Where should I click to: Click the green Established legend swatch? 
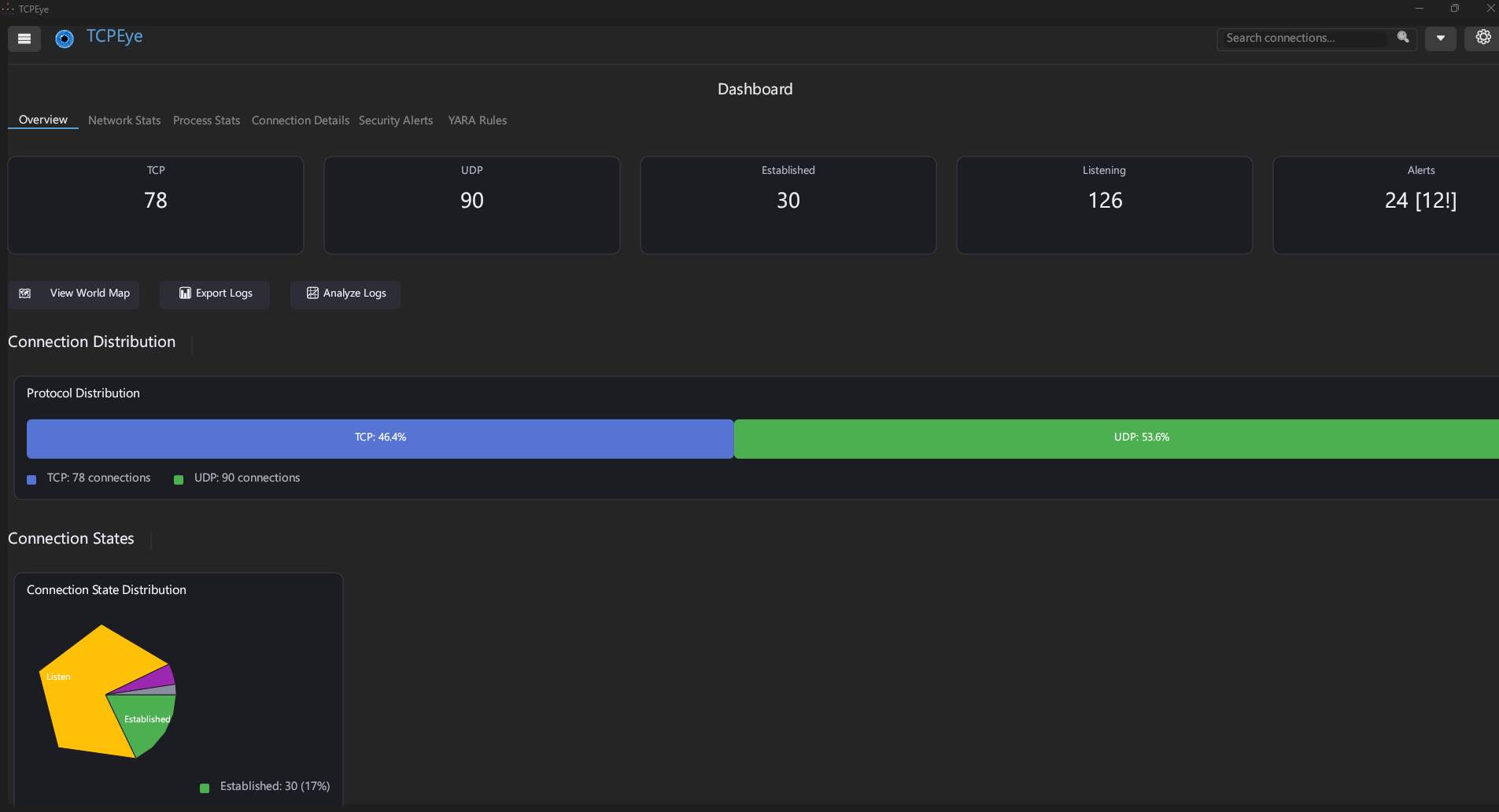coord(205,788)
